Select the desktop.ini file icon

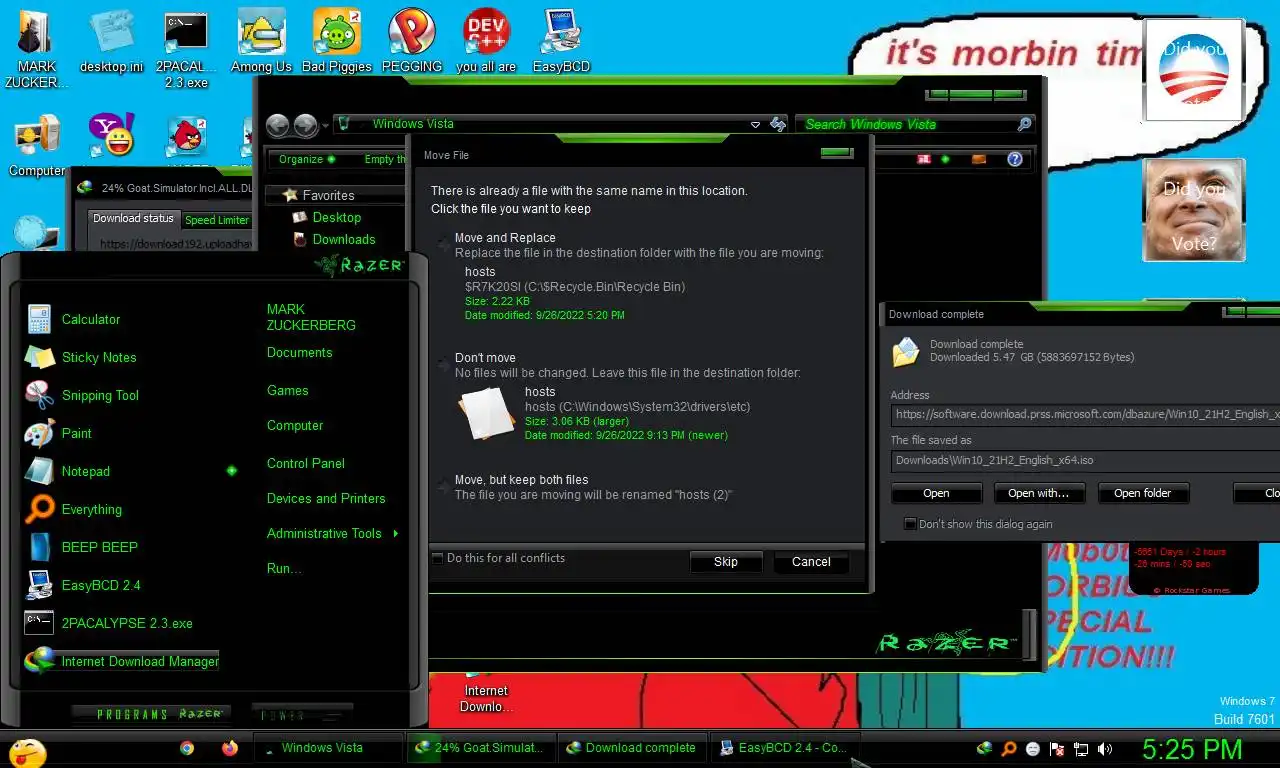tap(111, 41)
